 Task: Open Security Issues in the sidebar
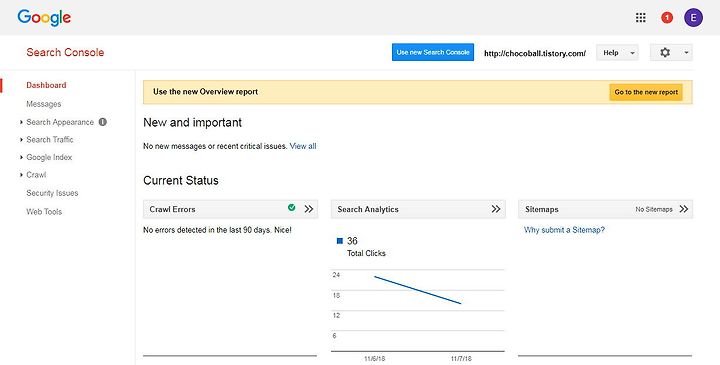pyautogui.click(x=52, y=193)
